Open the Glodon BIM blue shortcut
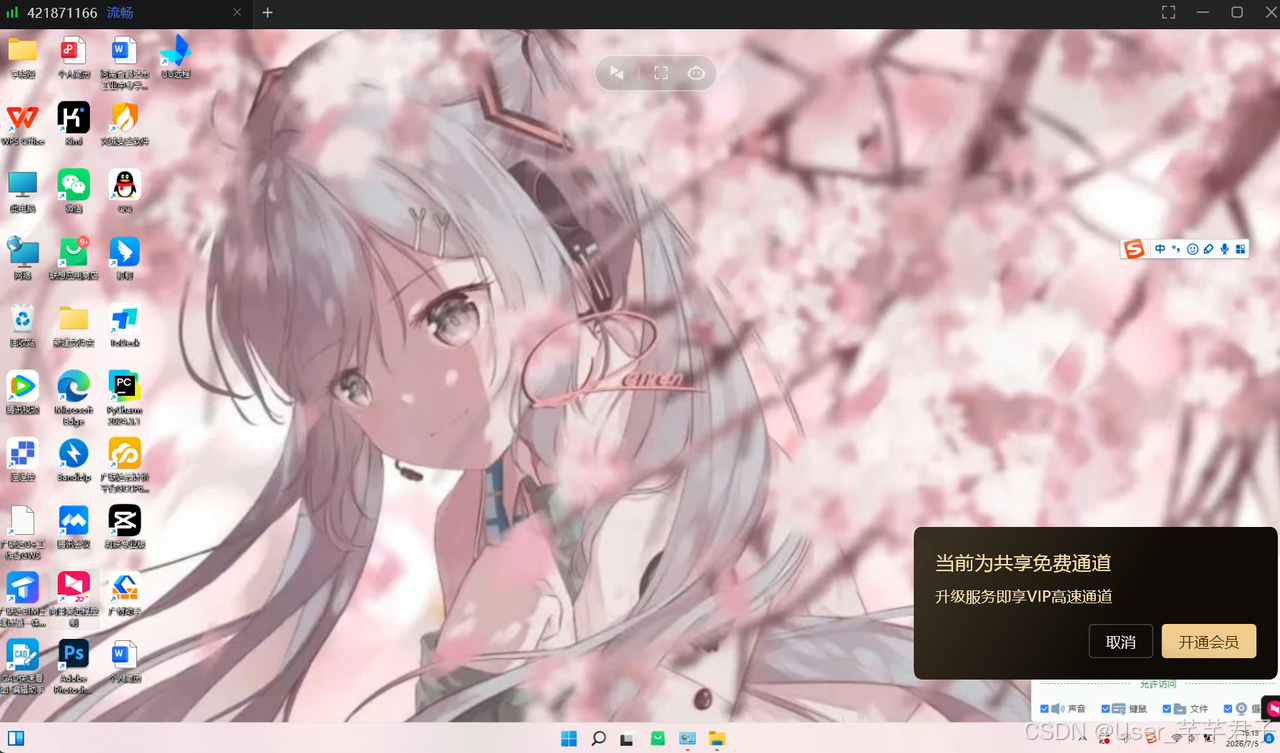The image size is (1280, 753). click(x=22, y=598)
